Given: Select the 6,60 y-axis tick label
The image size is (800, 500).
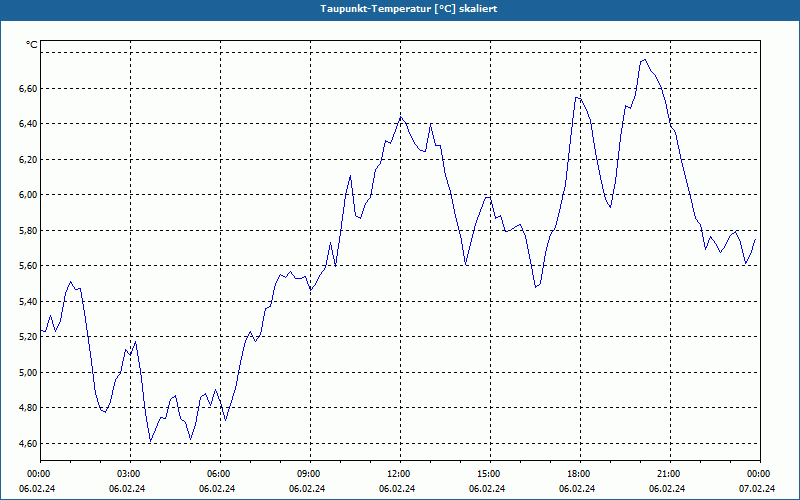Looking at the screenshot, I should (28, 89).
